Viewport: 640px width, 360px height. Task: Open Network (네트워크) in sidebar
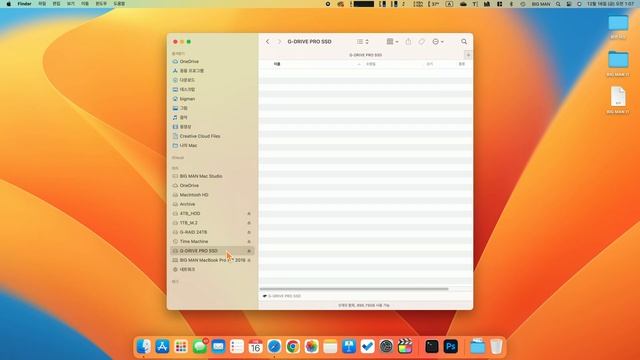tap(187, 270)
